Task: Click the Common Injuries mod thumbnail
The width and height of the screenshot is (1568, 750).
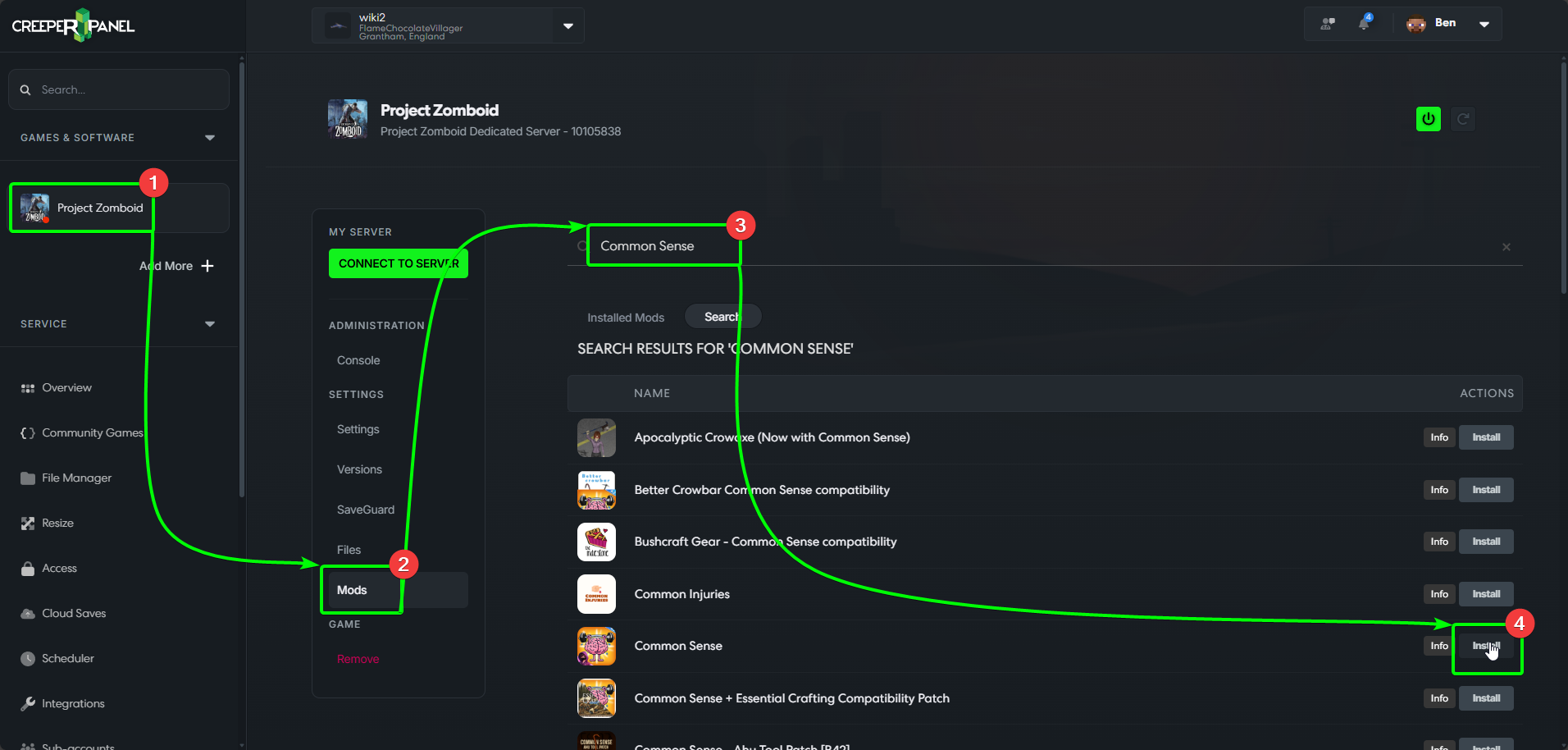Action: 596,594
